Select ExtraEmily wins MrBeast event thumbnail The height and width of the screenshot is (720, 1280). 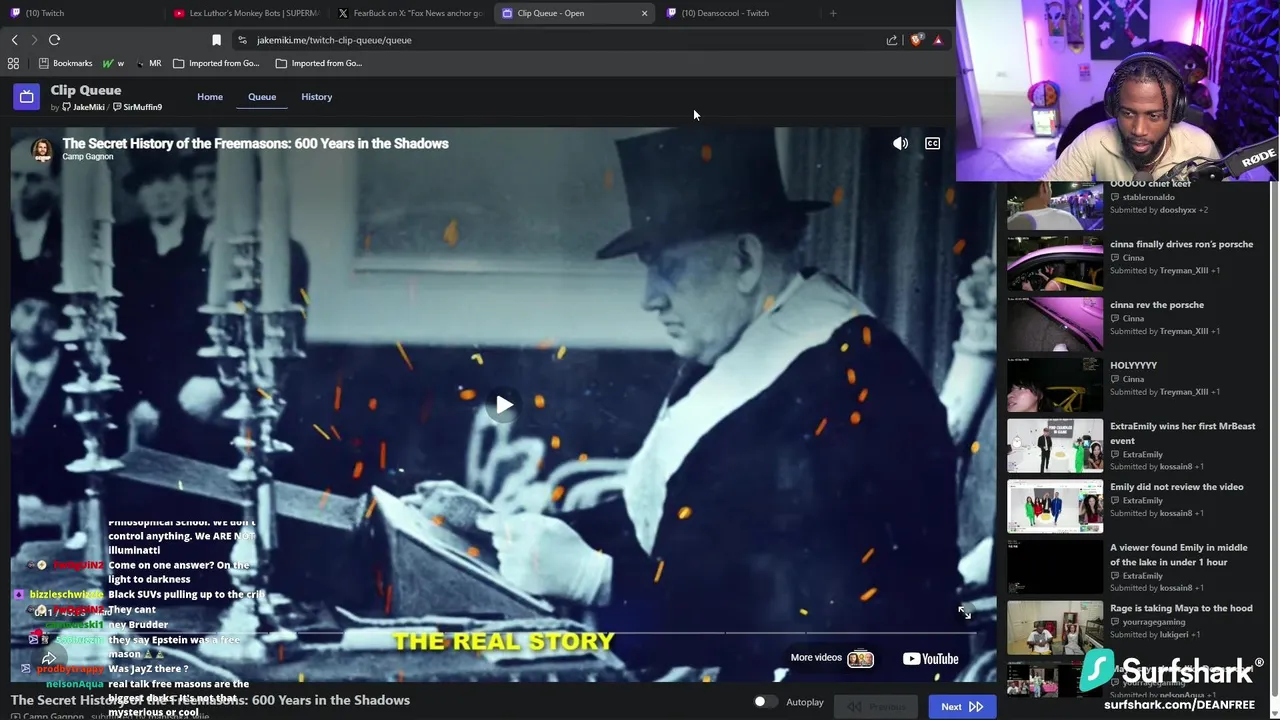click(1054, 445)
